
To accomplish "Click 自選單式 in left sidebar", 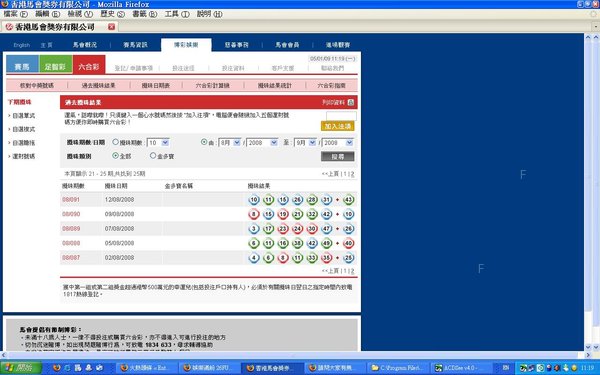I will pyautogui.click(x=24, y=115).
